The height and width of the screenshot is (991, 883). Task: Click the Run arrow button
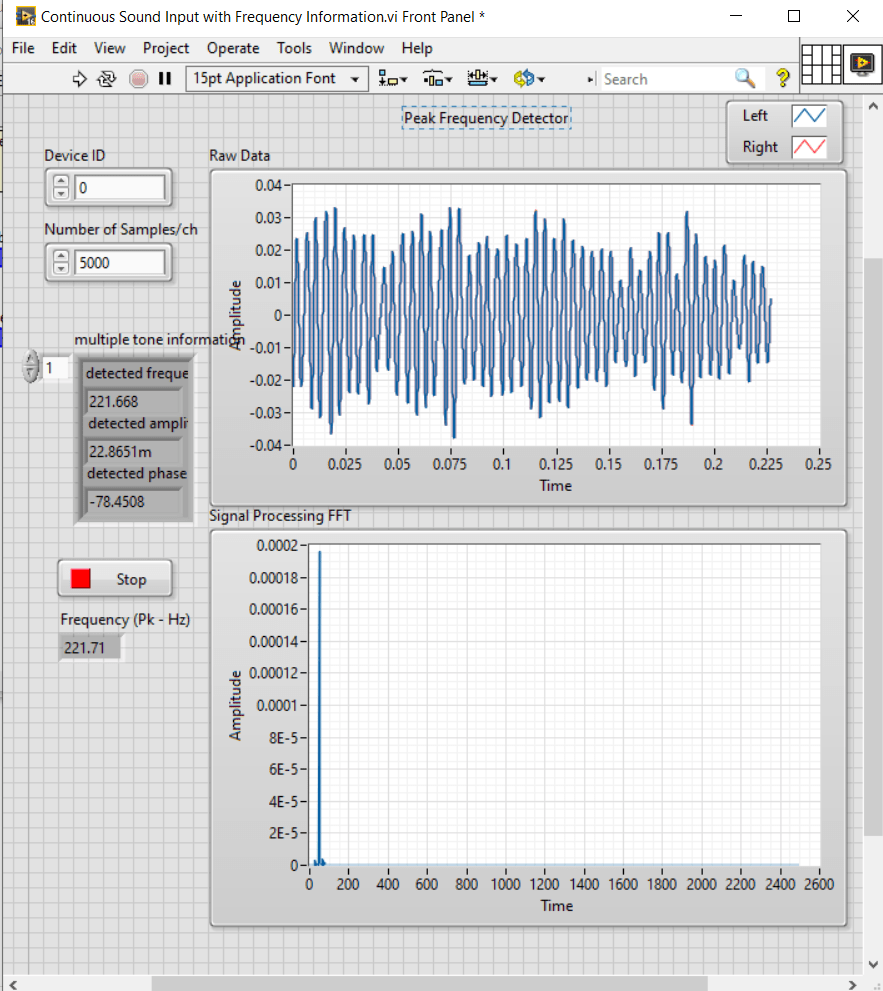[x=81, y=79]
